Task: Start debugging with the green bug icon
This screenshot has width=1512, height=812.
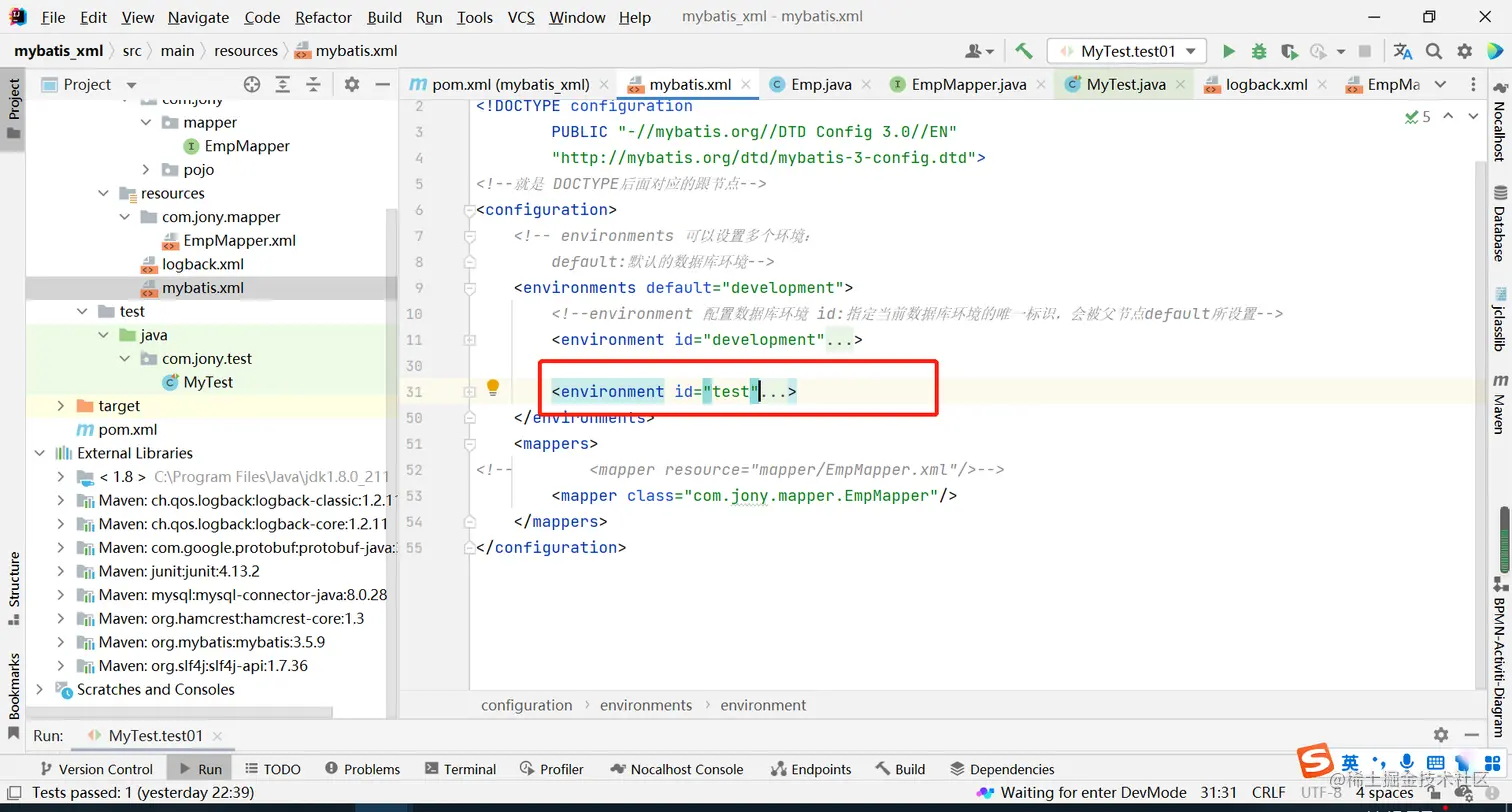Action: tap(1259, 51)
